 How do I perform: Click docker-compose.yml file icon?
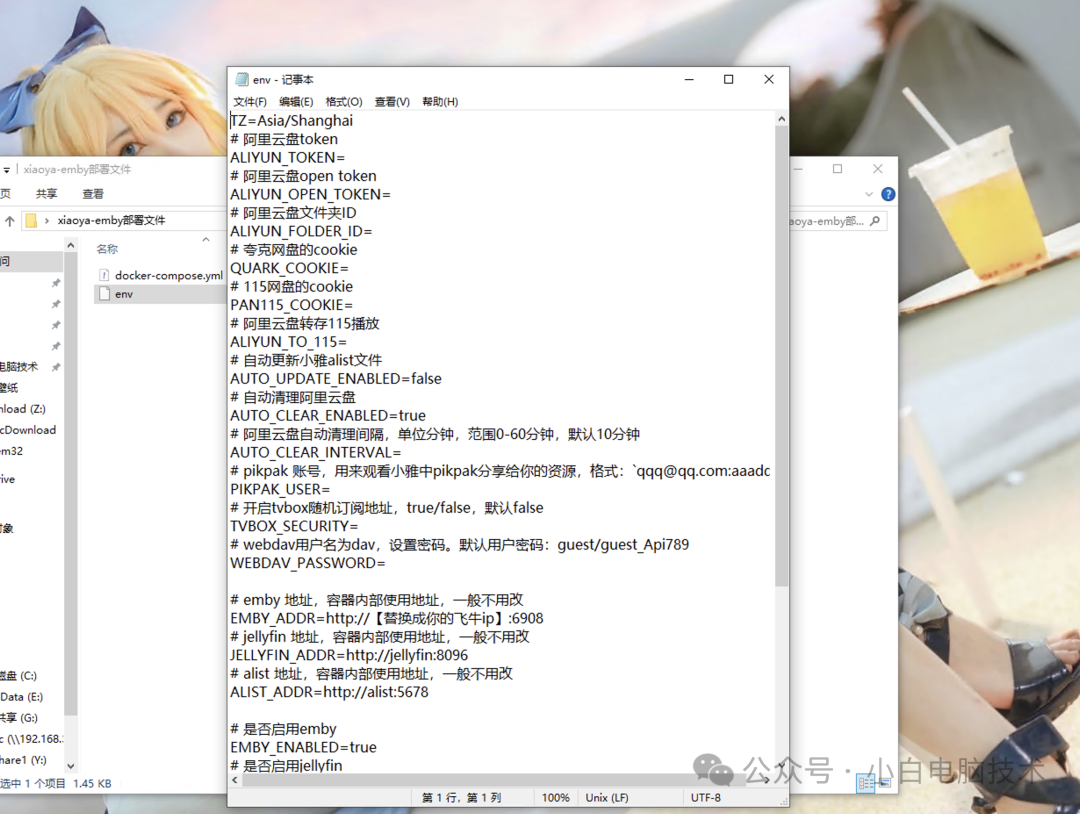105,275
